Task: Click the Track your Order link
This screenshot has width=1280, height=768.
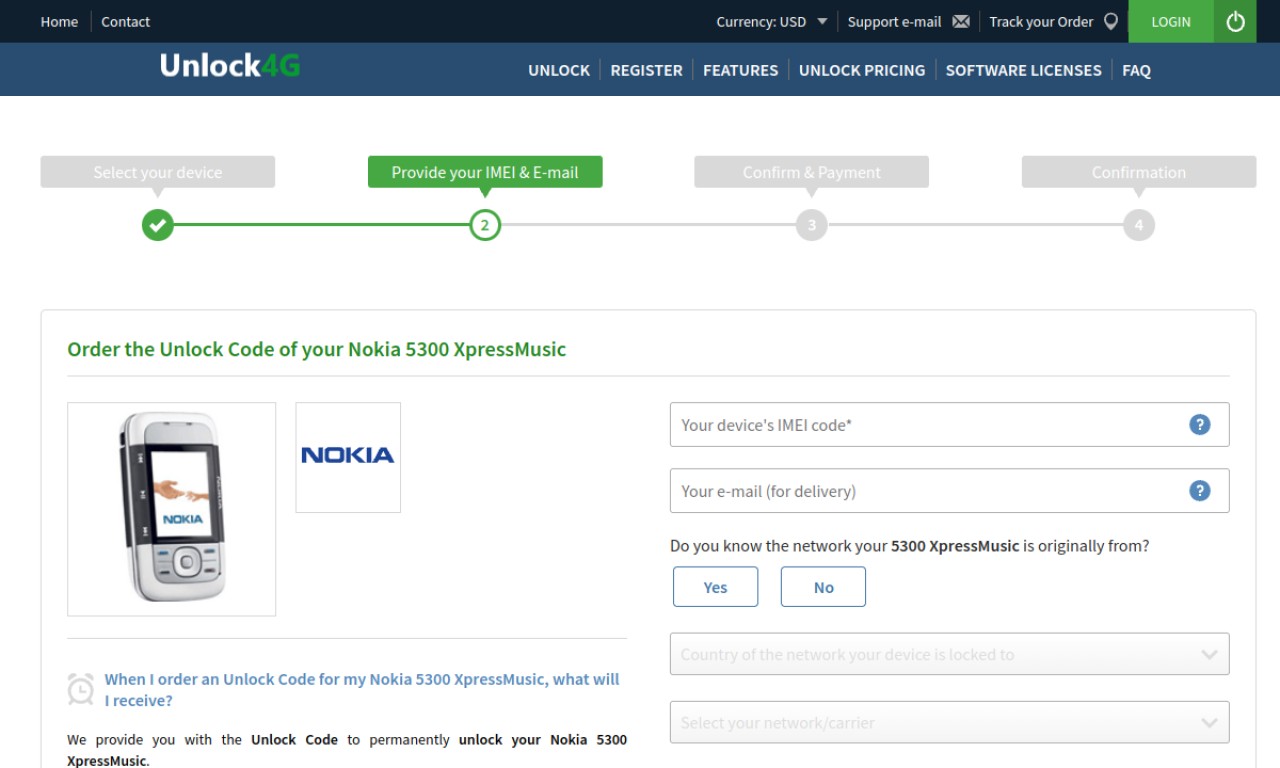Action: pyautogui.click(x=1041, y=22)
